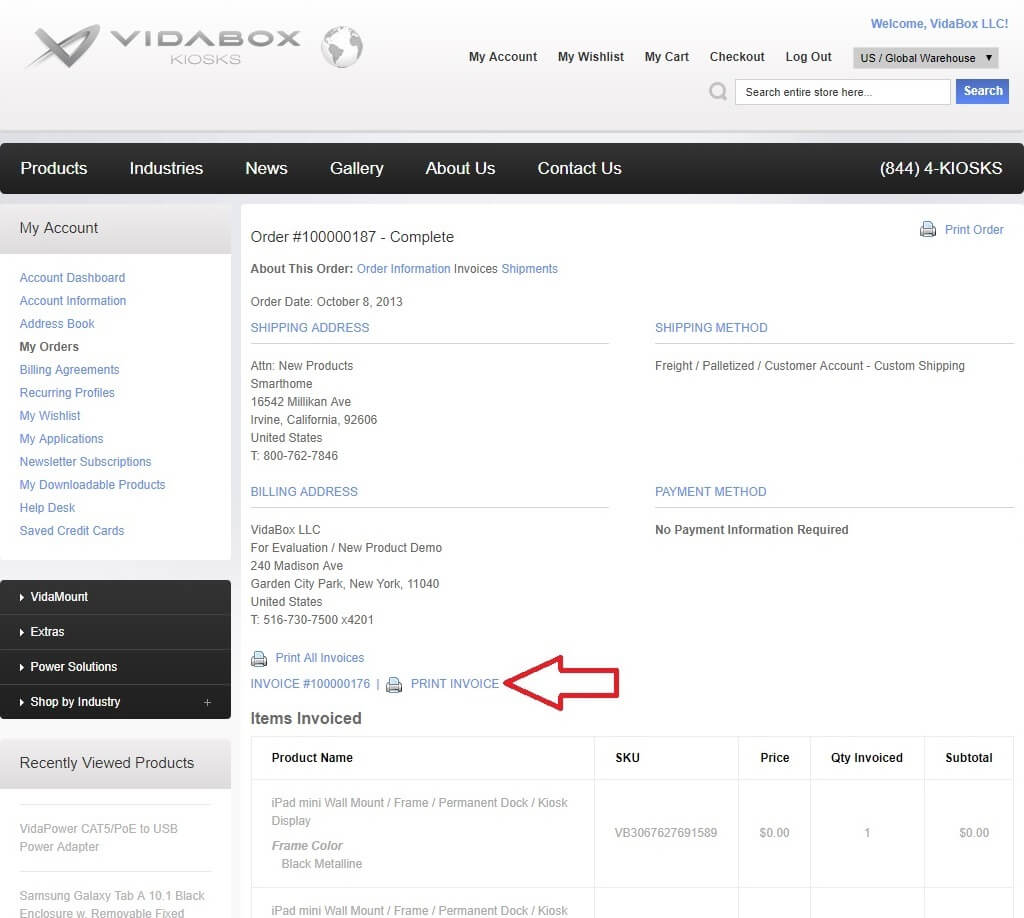Image resolution: width=1024 pixels, height=918 pixels.
Task: Click Order #100000187 - Complete heading
Action: (x=352, y=237)
